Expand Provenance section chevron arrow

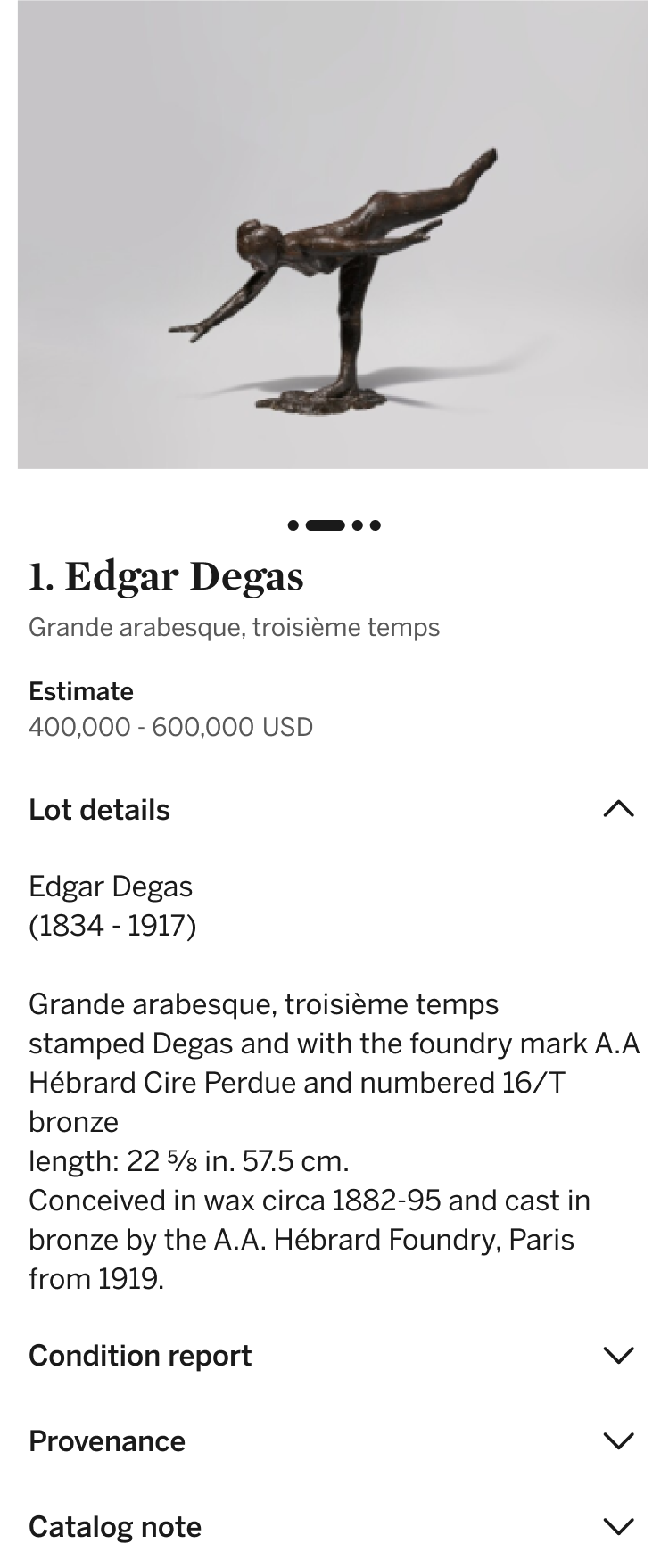coord(618,1441)
